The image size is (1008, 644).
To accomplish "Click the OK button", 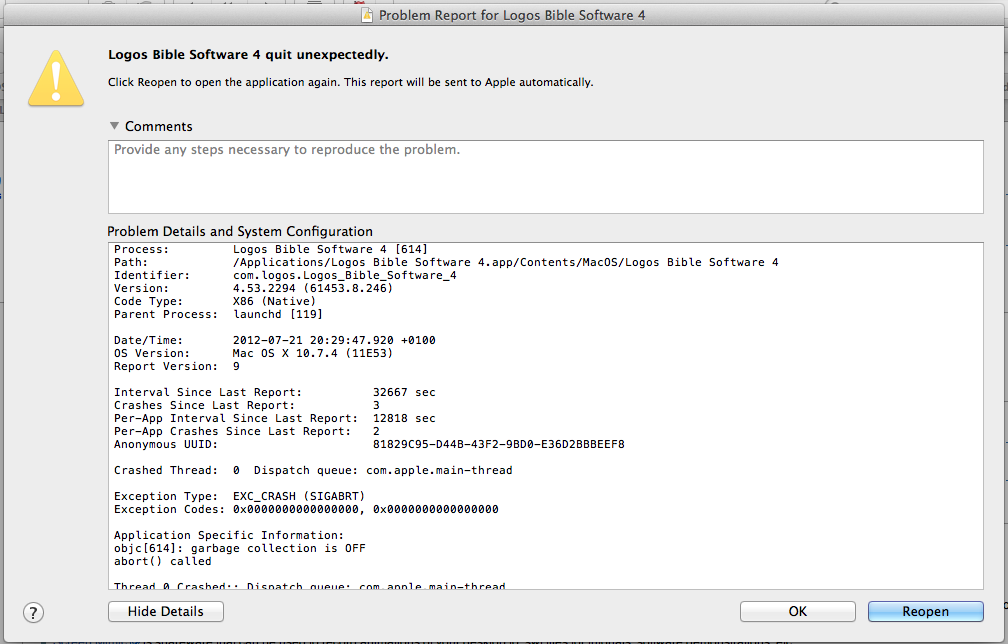I will pos(797,611).
